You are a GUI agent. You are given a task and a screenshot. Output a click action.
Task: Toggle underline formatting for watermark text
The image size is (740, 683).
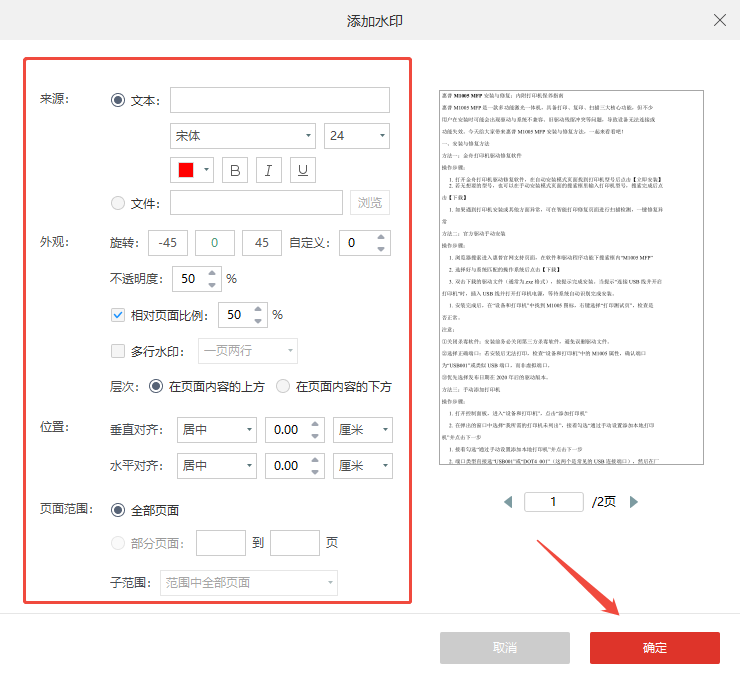point(303,170)
